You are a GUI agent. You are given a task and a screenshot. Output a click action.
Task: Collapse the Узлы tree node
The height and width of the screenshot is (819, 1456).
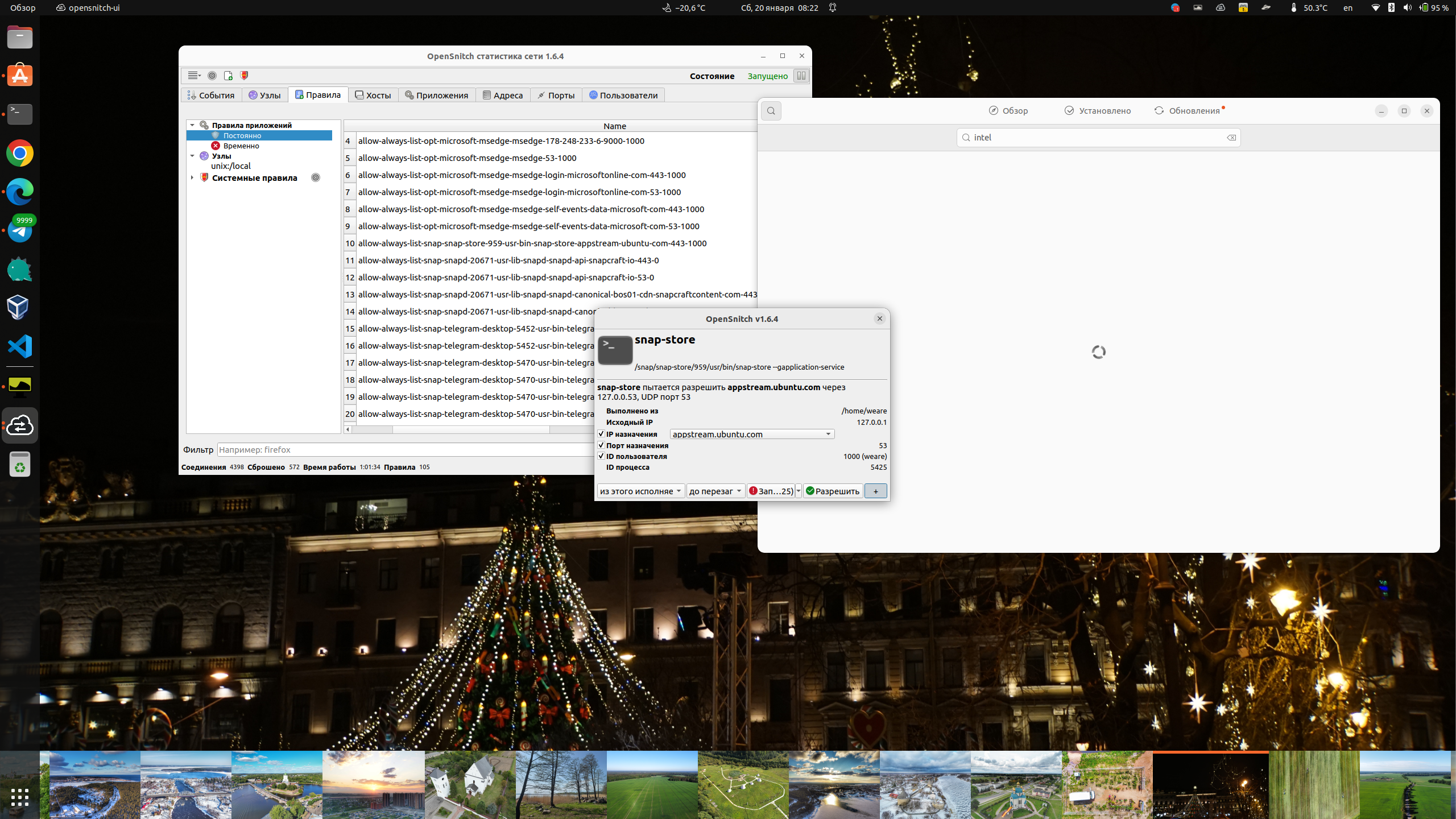click(x=192, y=156)
